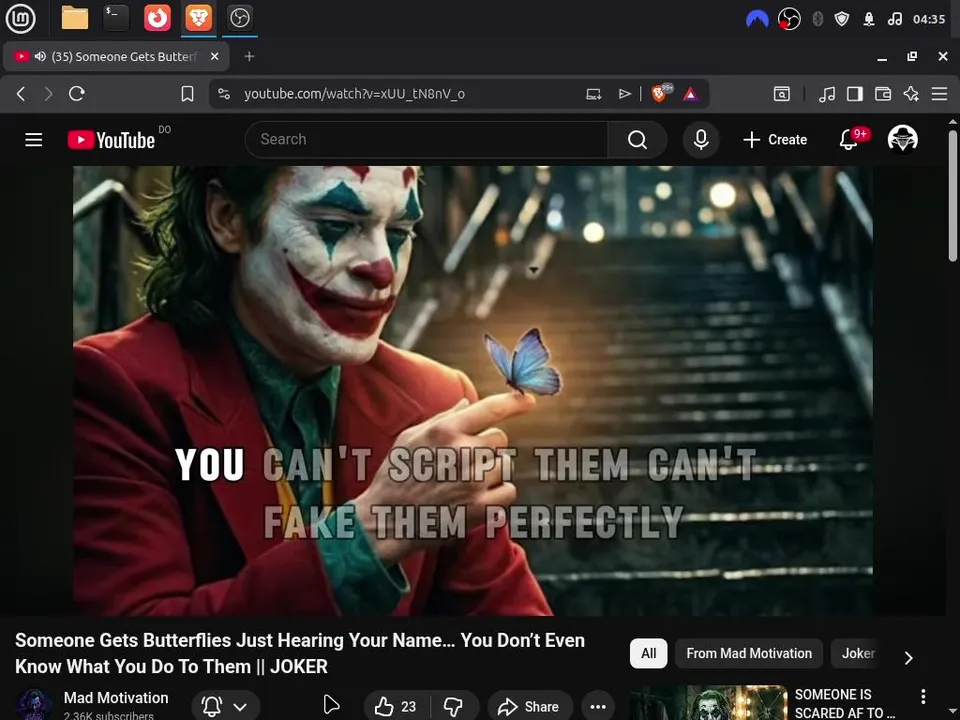This screenshot has height=720, width=960.
Task: Open options for SOMEONE IS SCARED video
Action: pyautogui.click(x=923, y=696)
